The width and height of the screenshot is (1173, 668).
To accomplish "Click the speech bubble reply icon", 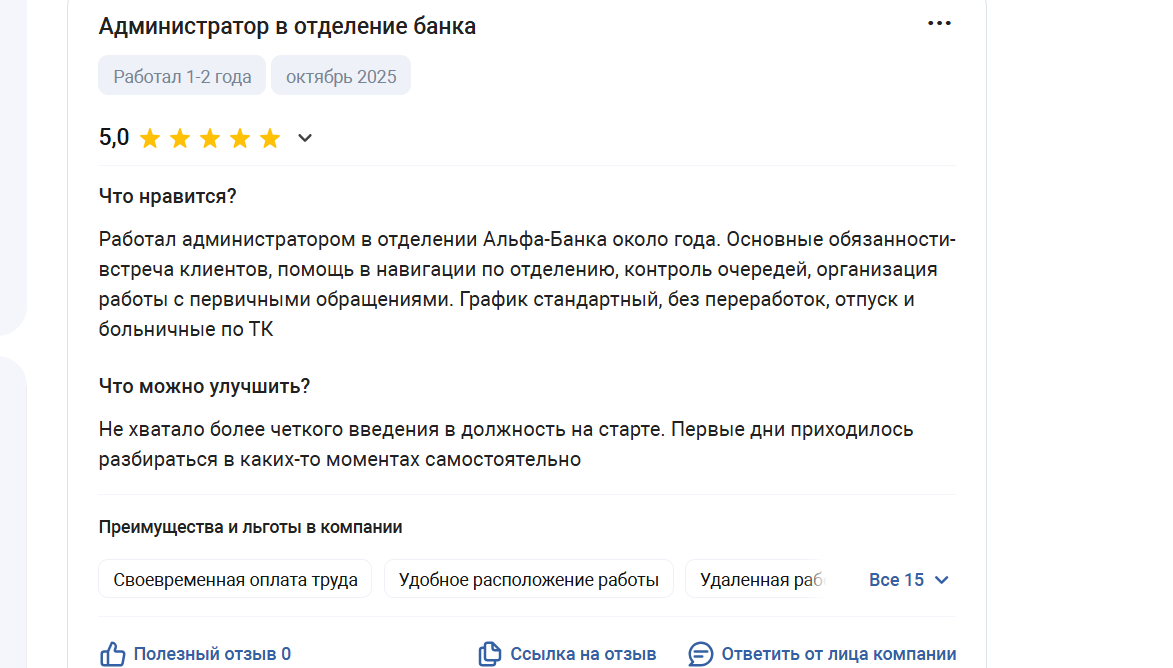I will point(700,654).
